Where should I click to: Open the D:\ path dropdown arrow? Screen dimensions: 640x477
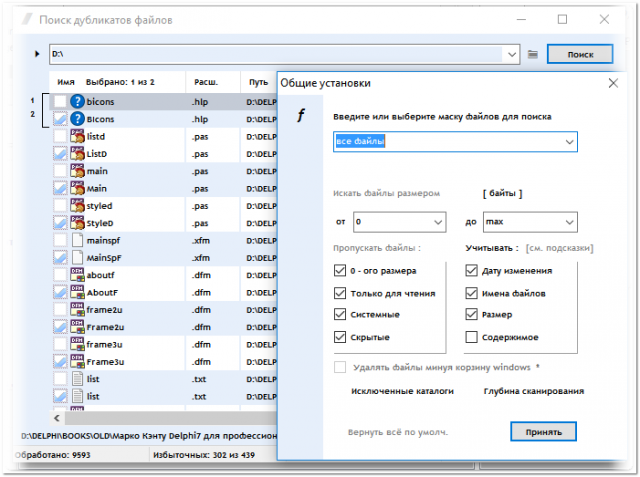512,54
